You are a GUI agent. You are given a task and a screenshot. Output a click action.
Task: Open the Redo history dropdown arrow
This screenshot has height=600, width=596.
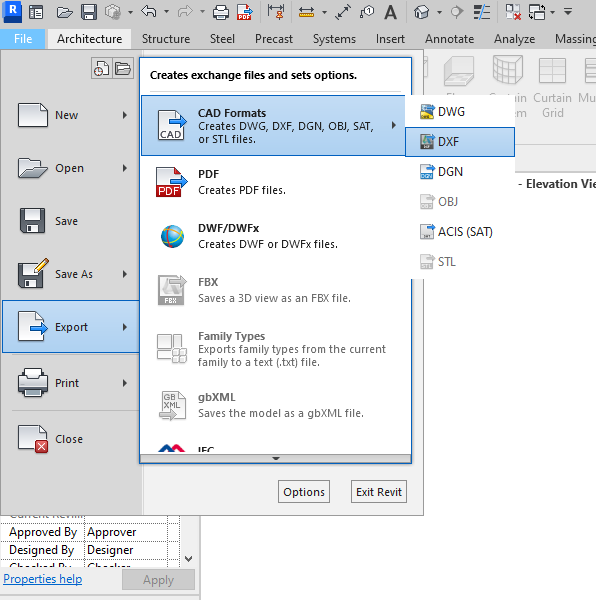point(202,12)
